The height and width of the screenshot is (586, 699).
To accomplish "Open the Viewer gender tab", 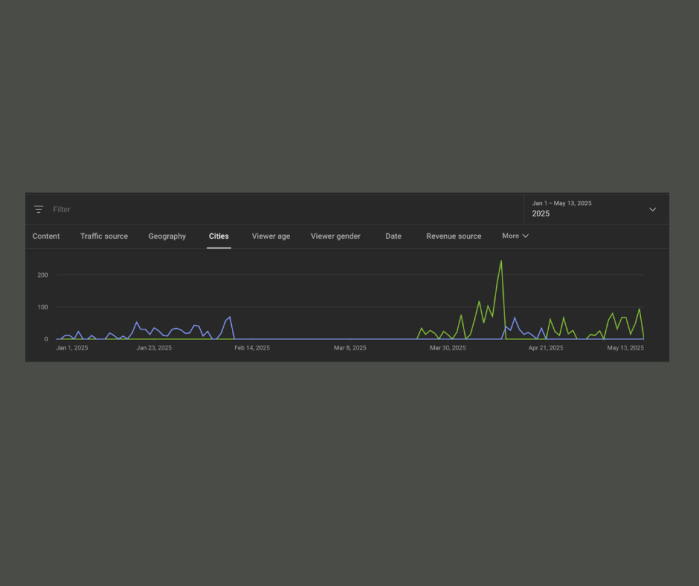I will (335, 237).
